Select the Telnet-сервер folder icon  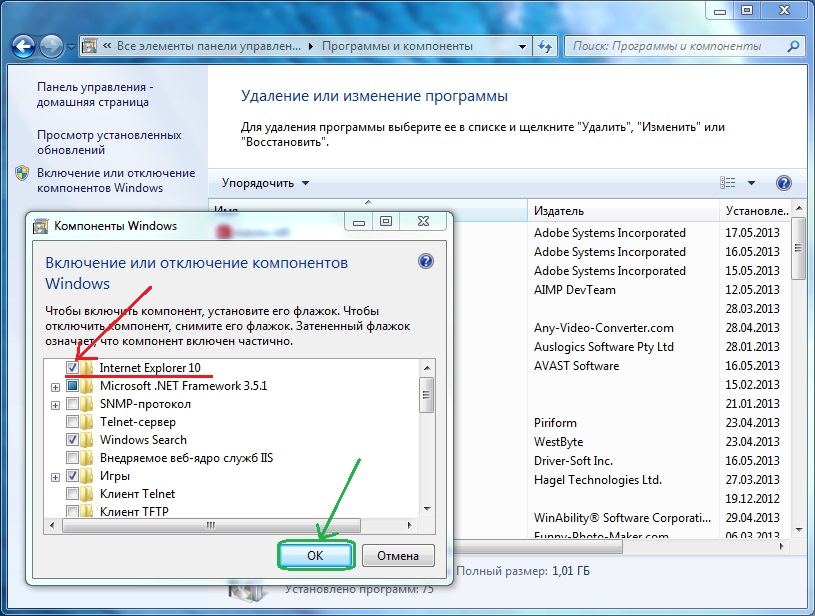point(87,422)
